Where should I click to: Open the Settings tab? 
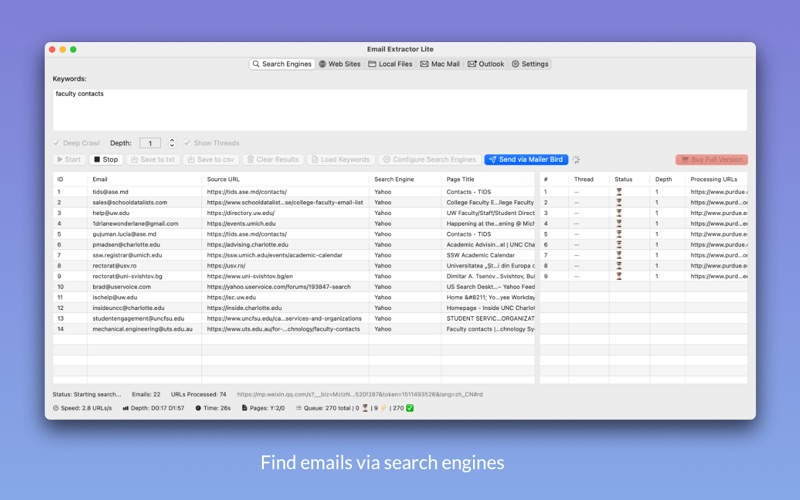(530, 64)
